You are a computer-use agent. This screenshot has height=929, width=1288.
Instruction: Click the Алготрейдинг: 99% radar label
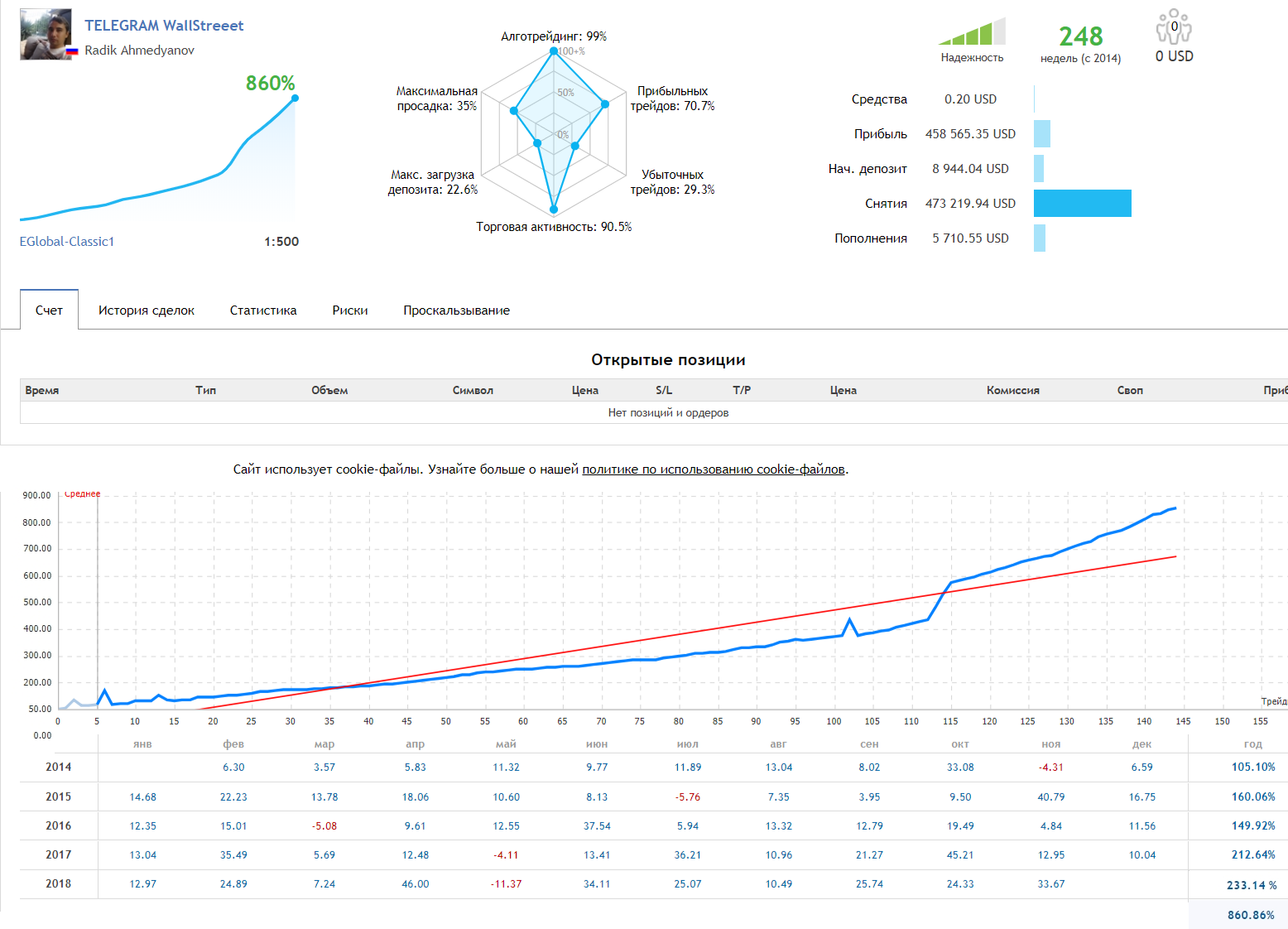pos(554,36)
